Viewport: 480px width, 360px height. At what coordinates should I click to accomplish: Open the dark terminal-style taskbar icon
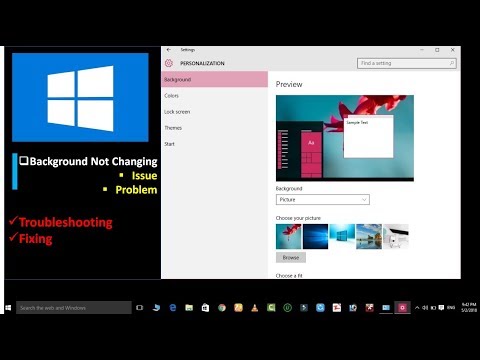(x=304, y=308)
